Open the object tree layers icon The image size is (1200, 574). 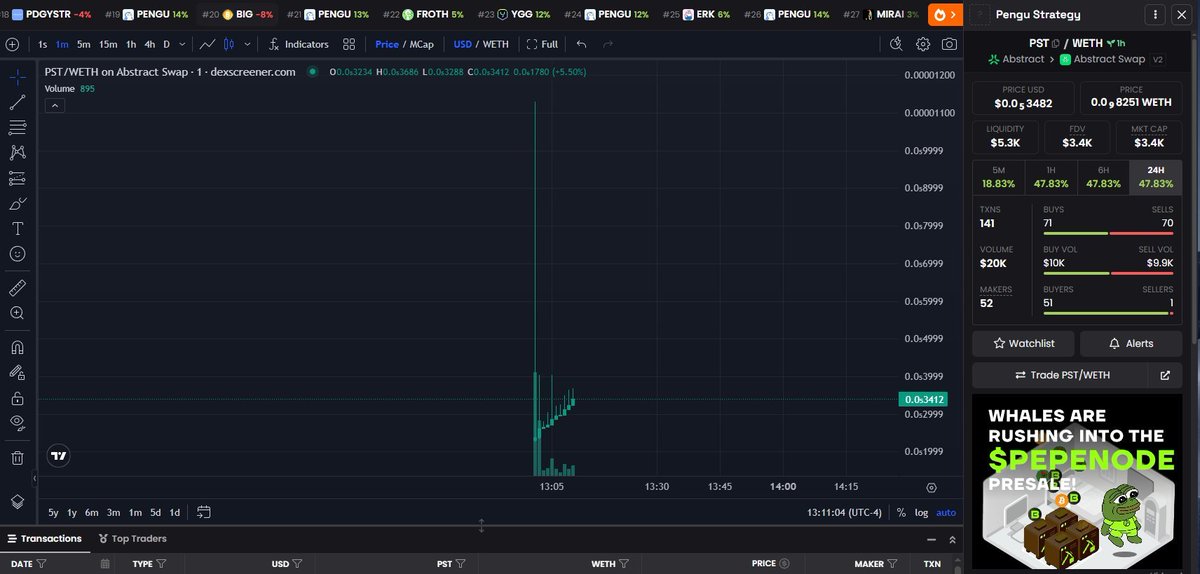pos(17,501)
